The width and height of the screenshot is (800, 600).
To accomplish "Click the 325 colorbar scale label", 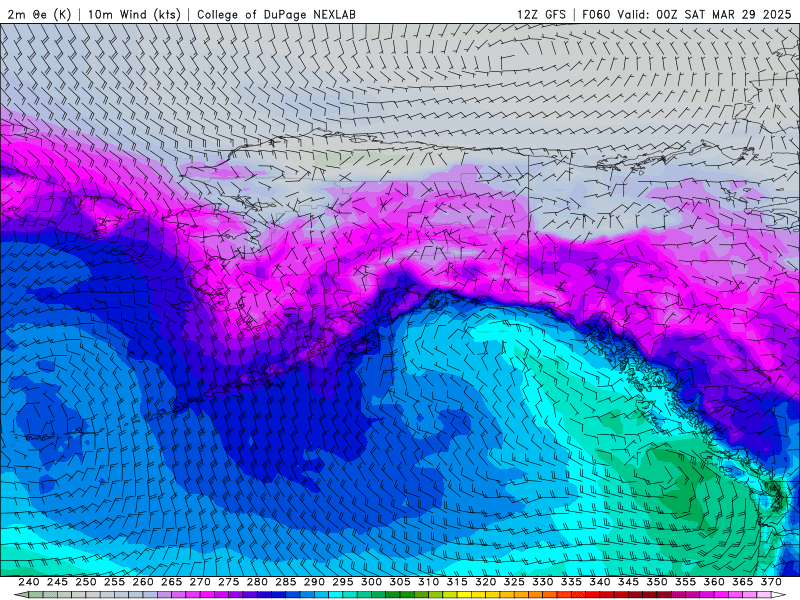I will (x=514, y=582).
